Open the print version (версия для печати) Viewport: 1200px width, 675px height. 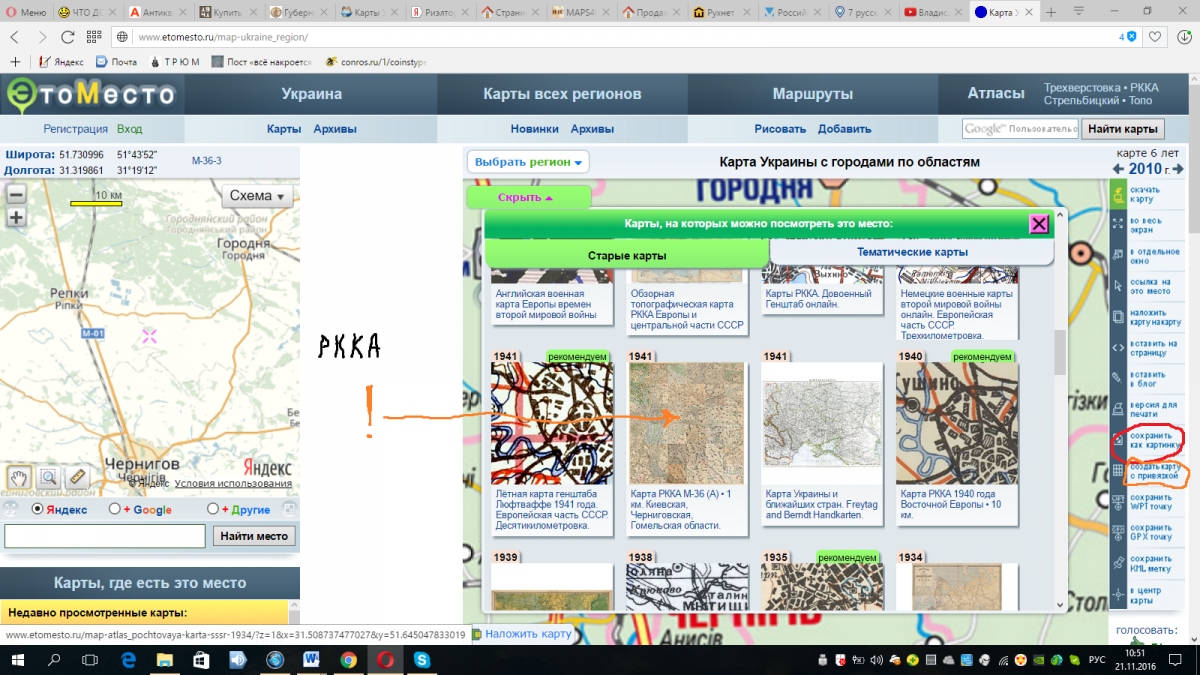click(x=1118, y=408)
